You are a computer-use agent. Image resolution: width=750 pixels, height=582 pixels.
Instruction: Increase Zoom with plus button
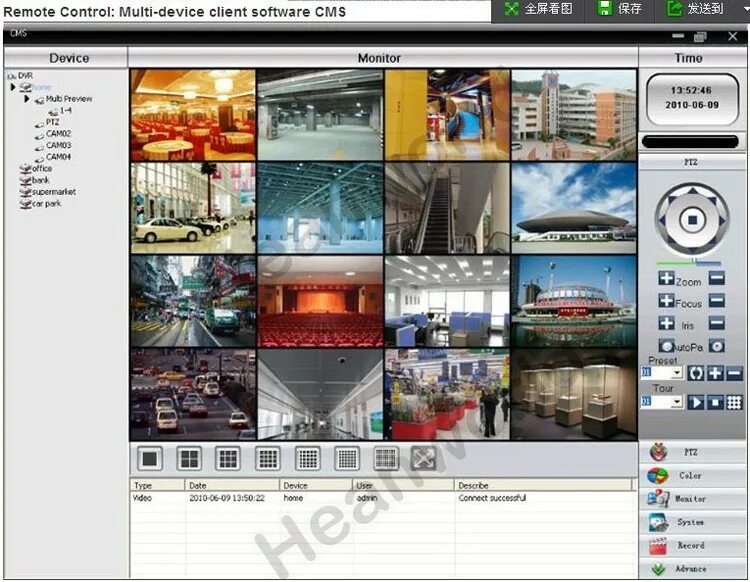[x=666, y=278]
